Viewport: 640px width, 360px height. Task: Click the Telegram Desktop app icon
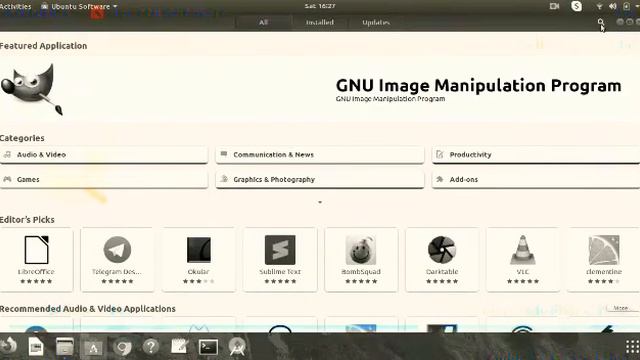pyautogui.click(x=117, y=249)
